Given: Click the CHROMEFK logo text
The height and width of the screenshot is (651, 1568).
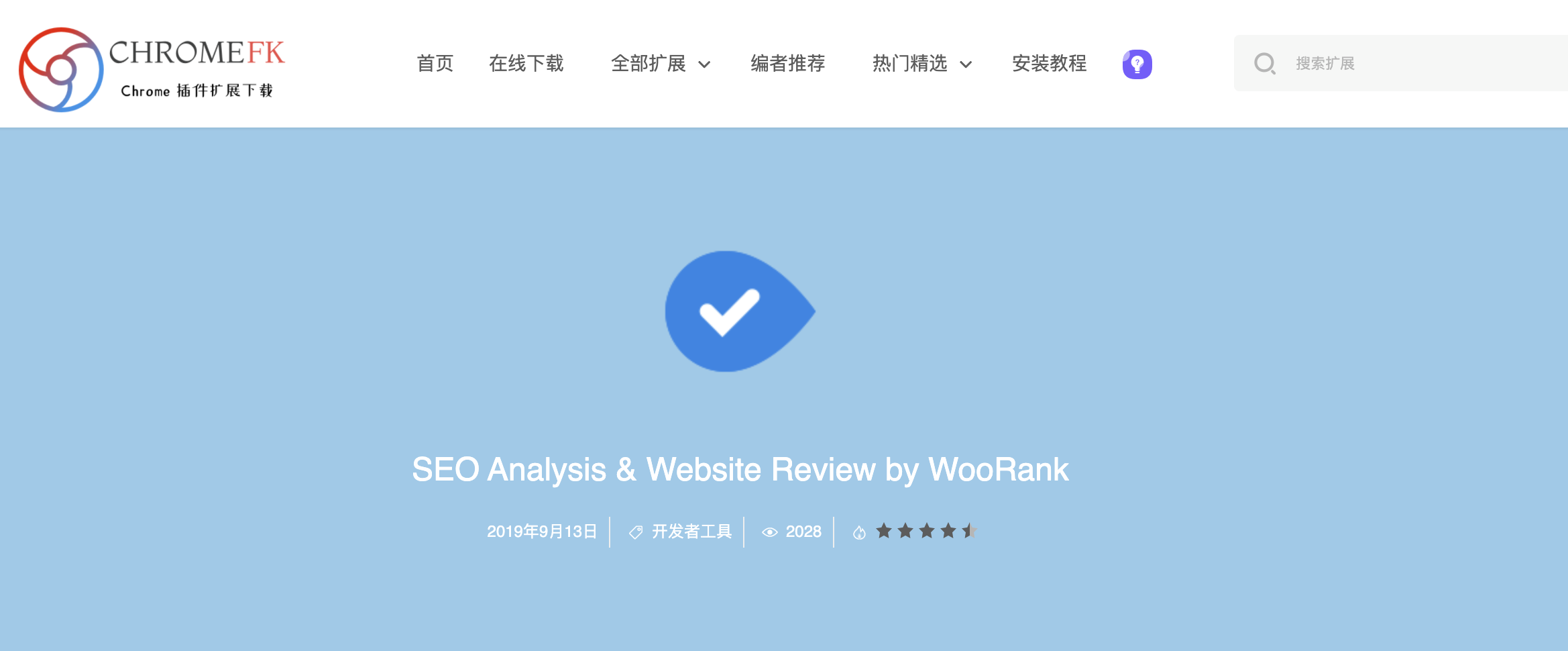Looking at the screenshot, I should pos(197,52).
